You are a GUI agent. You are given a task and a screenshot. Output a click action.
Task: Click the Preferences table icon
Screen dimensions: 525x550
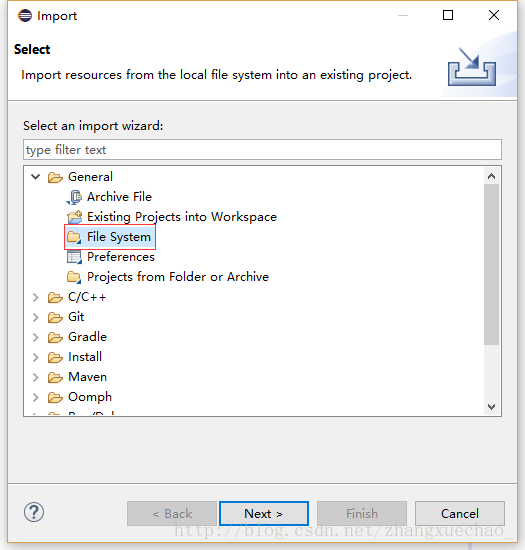coord(74,257)
